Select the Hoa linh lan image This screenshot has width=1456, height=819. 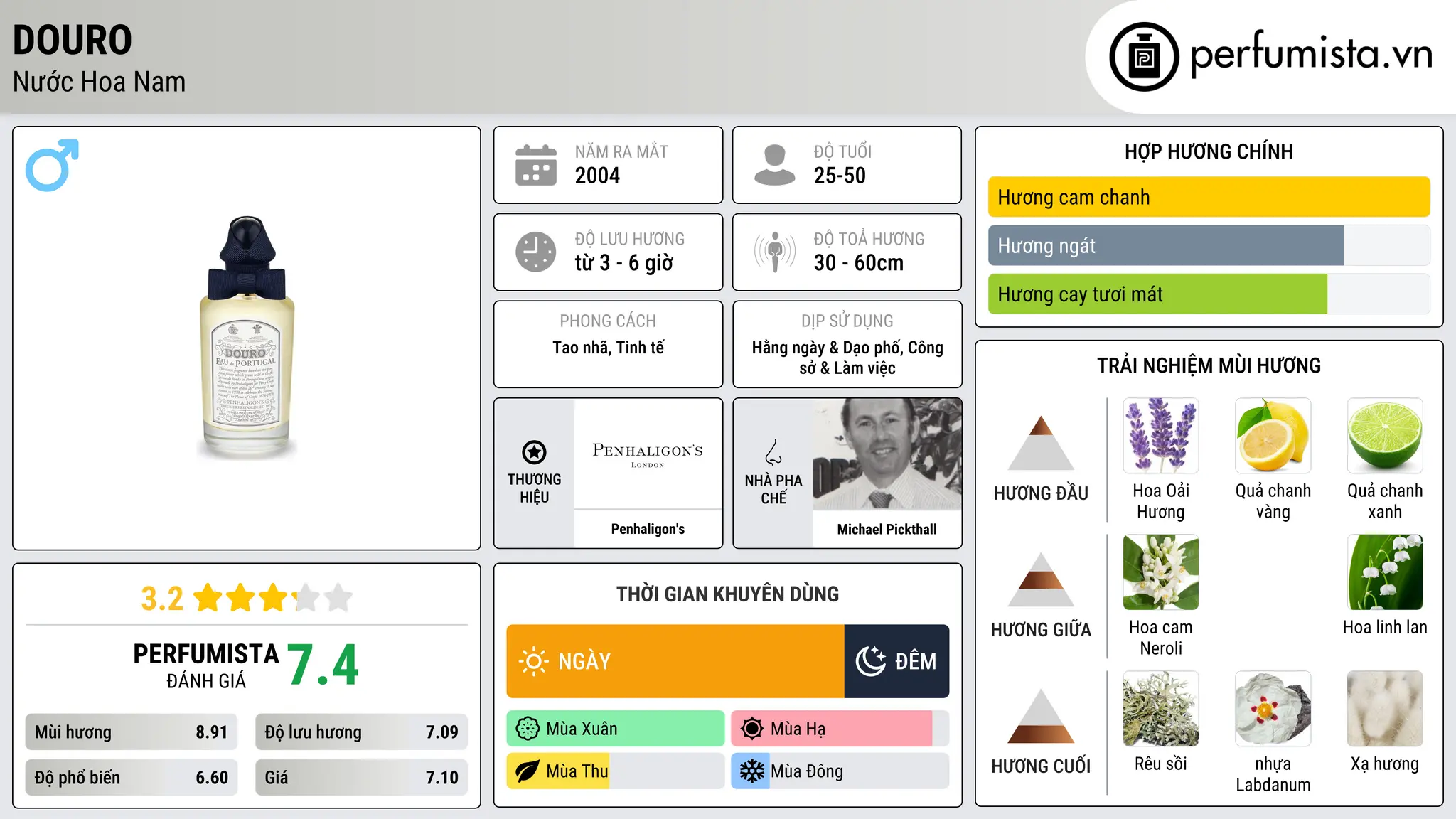click(x=1385, y=572)
